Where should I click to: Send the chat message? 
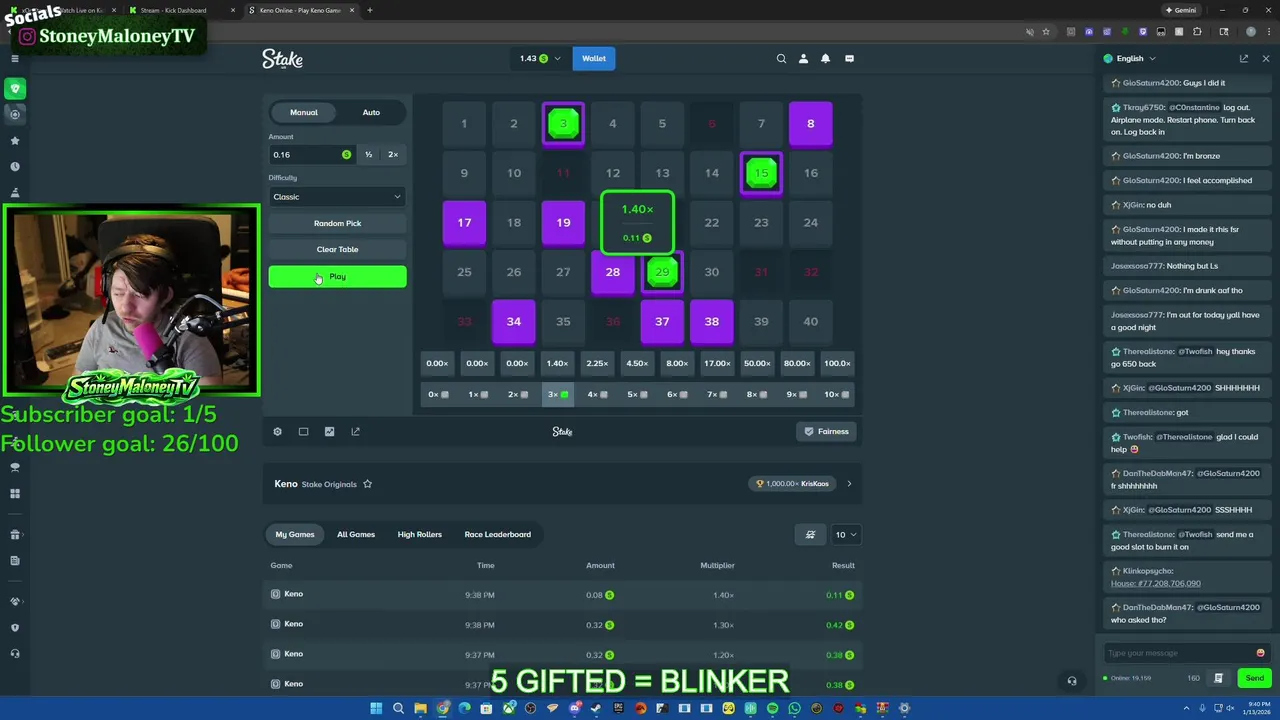[x=1254, y=678]
